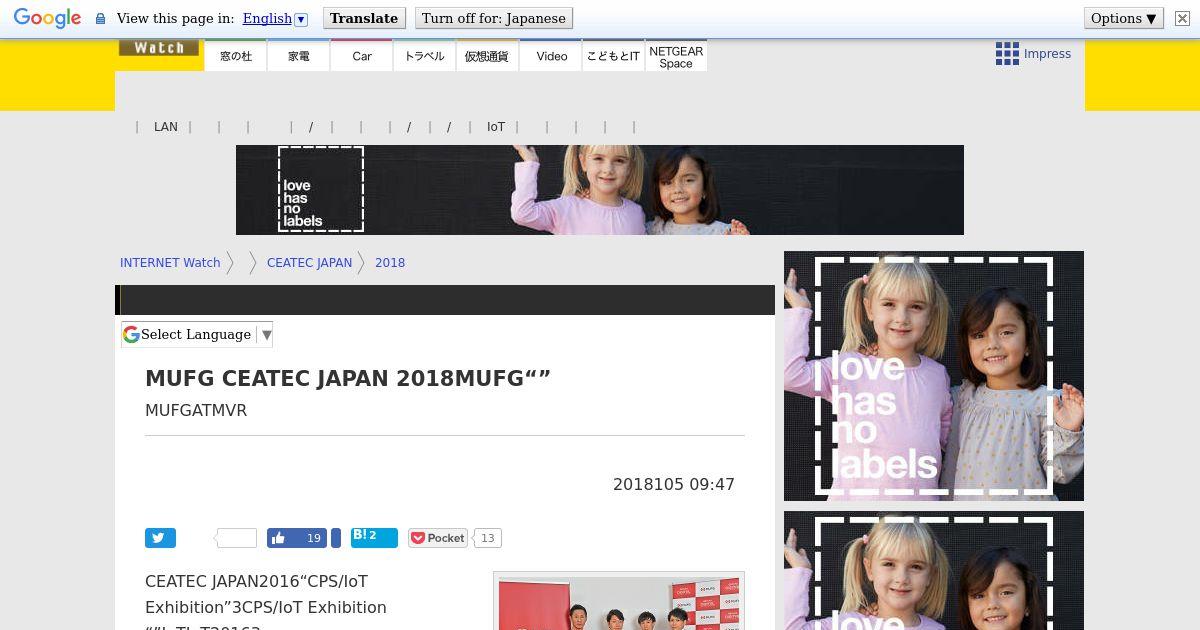The width and height of the screenshot is (1200, 630).
Task: Click the second sidebar ad with two girls
Action: (x=934, y=571)
